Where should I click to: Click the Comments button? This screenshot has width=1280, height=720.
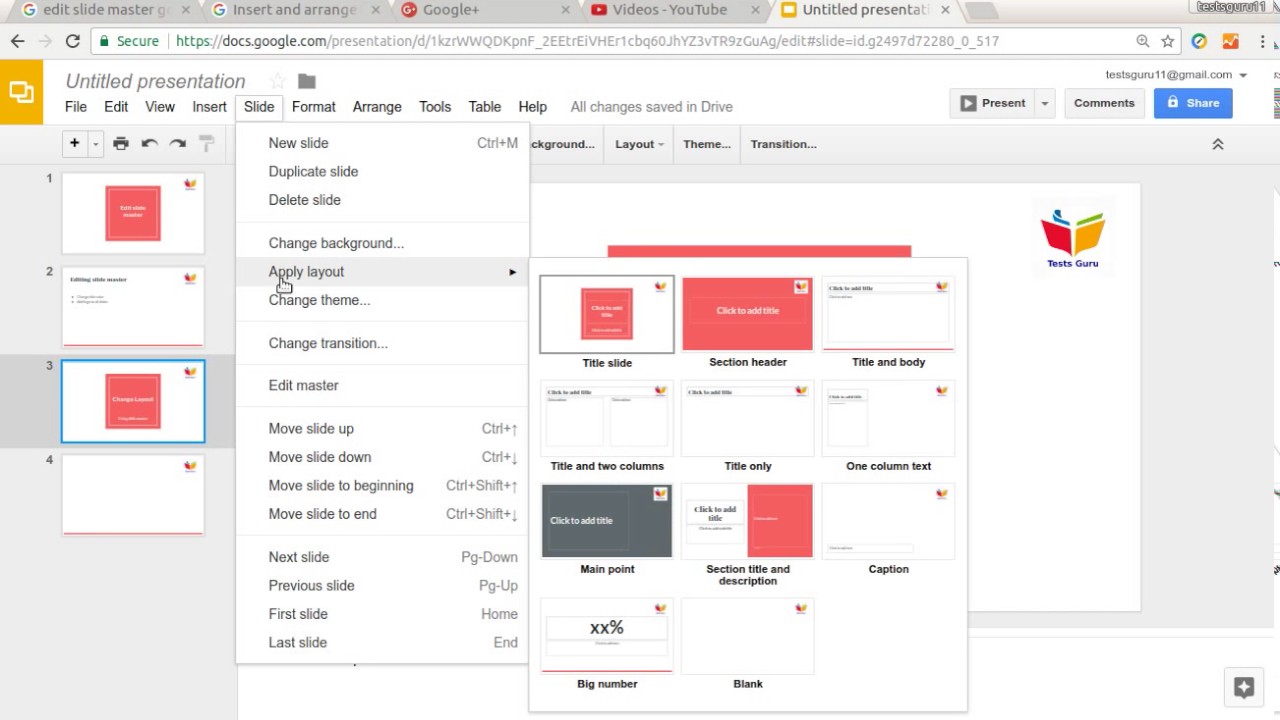click(1104, 103)
